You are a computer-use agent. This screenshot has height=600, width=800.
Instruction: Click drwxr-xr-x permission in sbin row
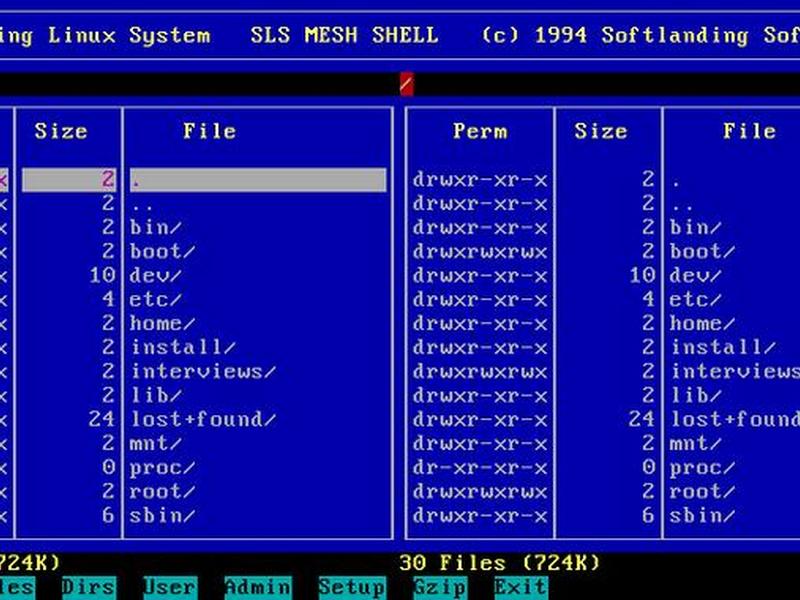click(x=480, y=515)
